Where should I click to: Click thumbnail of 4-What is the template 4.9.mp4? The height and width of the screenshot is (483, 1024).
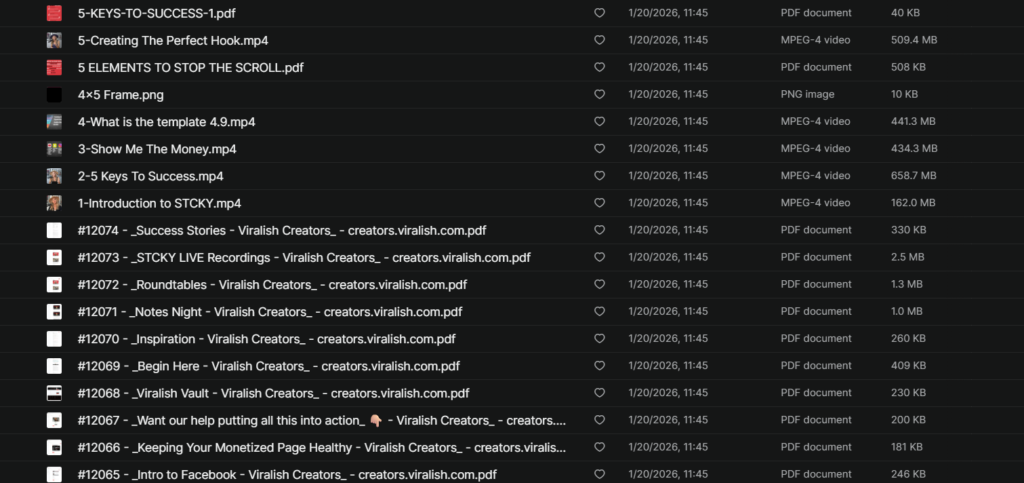coord(54,122)
